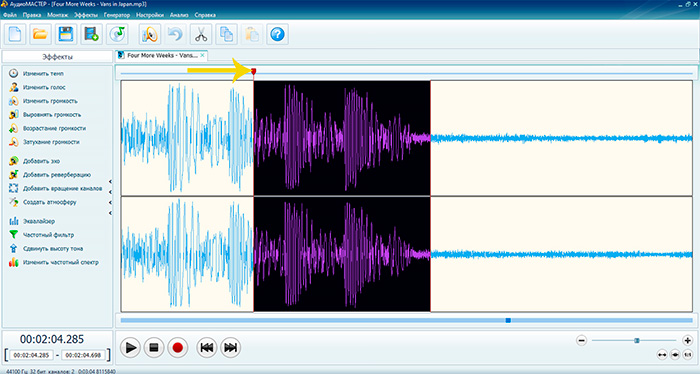
Task: Cut the selection with the scissors icon
Action: 201,34
